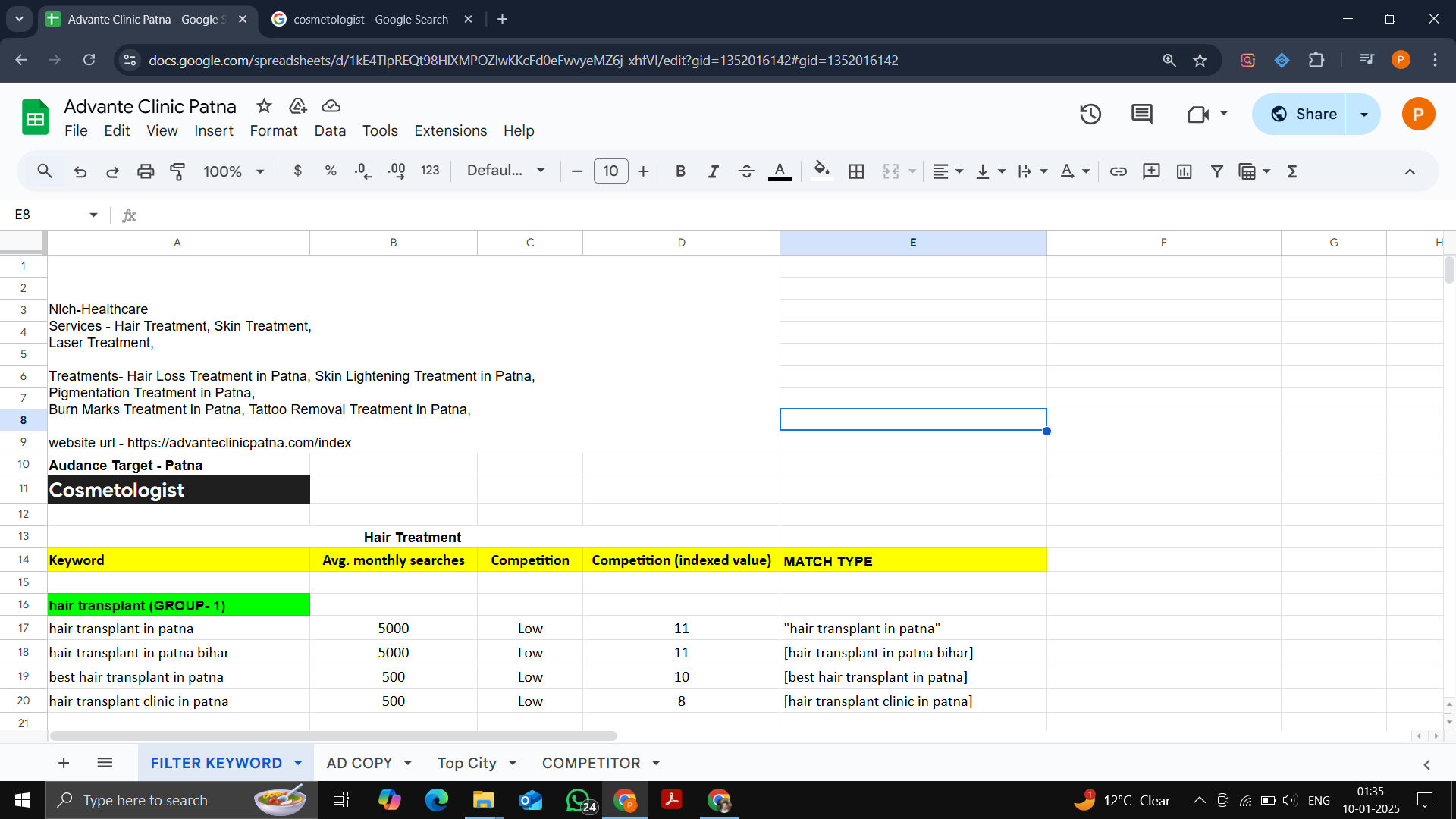Click the Insert chart icon
The width and height of the screenshot is (1456, 819).
click(x=1184, y=171)
